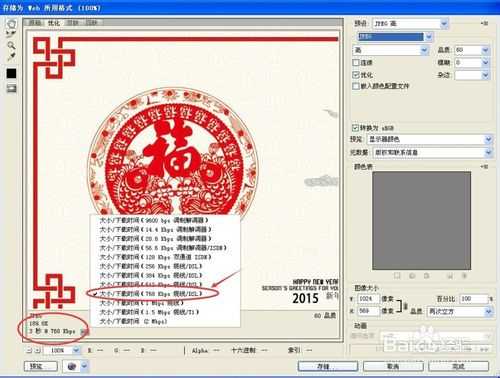The width and height of the screenshot is (500, 378).
Task: Open download speed menu arrow beside 768 Kbps
Action: pos(83,332)
